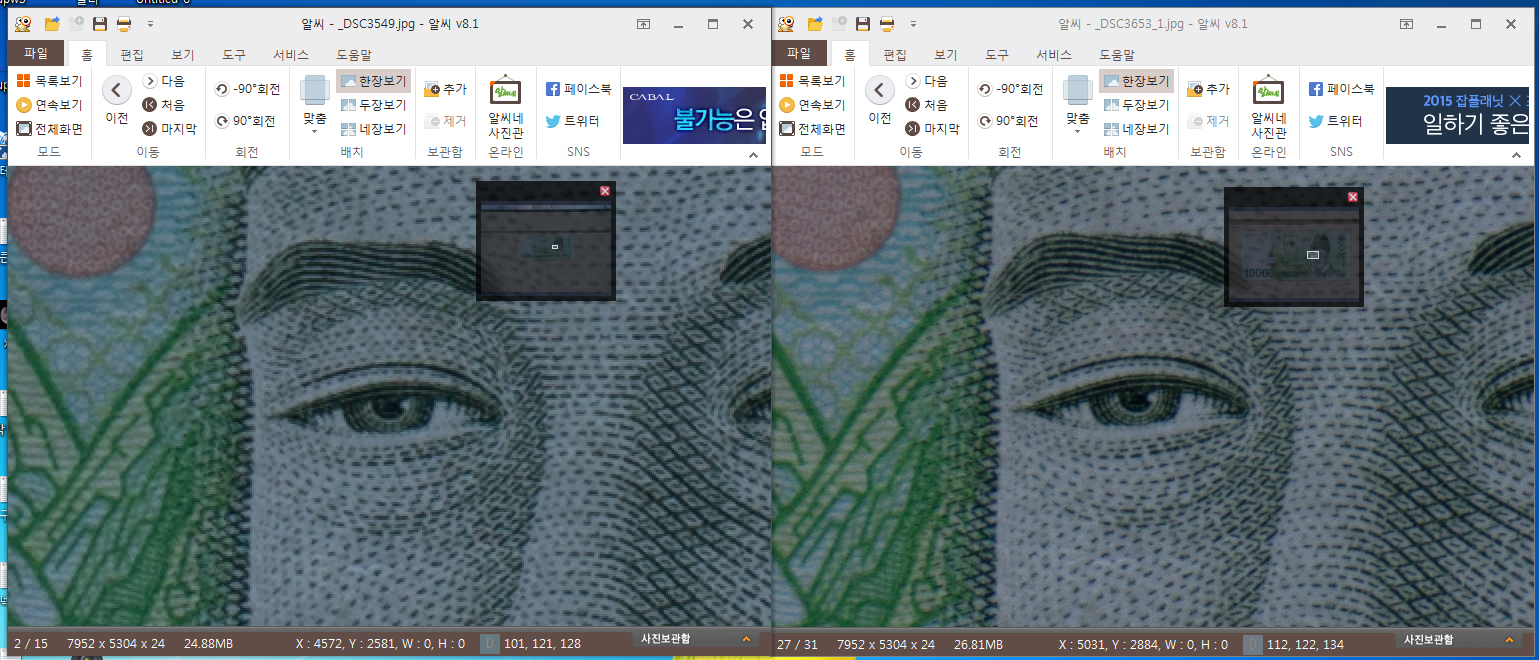The width and height of the screenshot is (1539, 660).
Task: Open a file in the _DSC3549.jpg window
Action: [x=52, y=23]
